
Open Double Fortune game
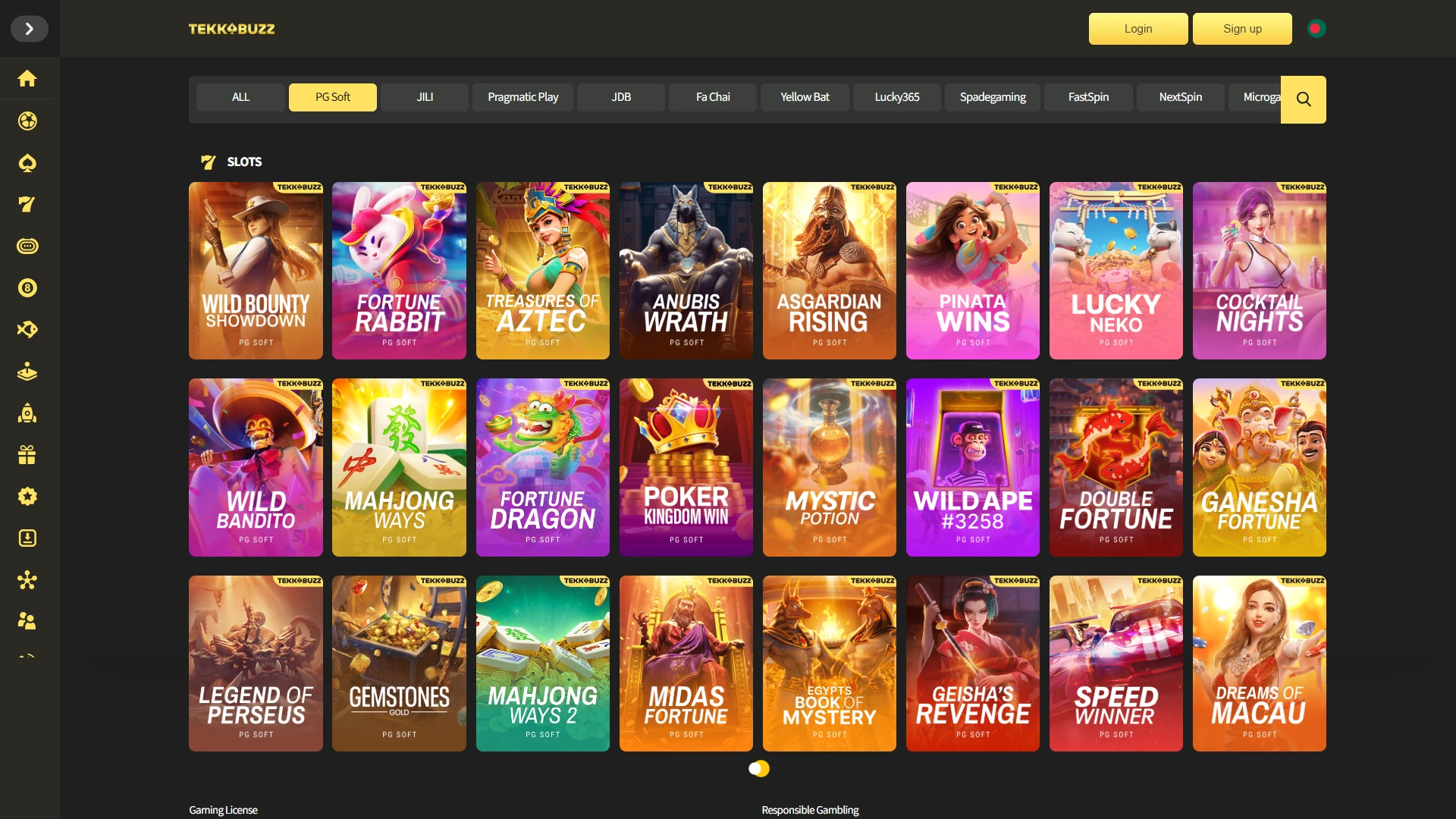[x=1116, y=468]
